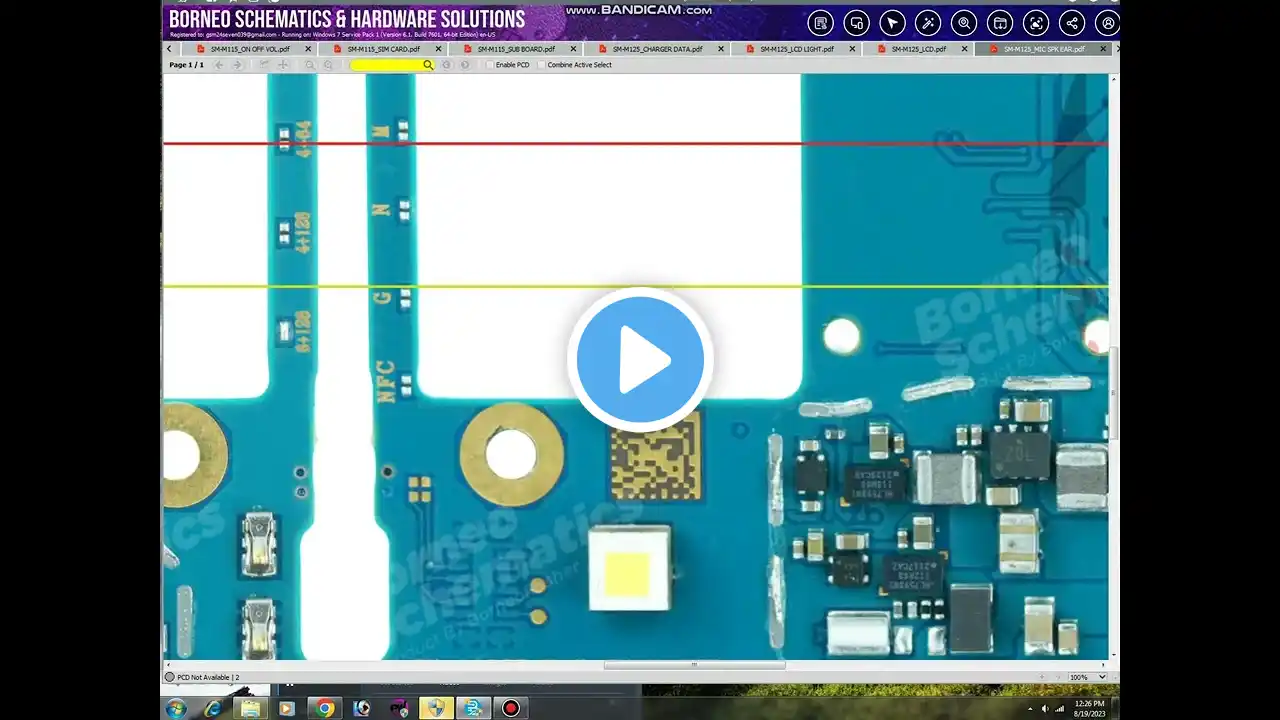Open the magnifier search icon in the header
This screenshot has width=1280, height=720.
click(x=964, y=23)
